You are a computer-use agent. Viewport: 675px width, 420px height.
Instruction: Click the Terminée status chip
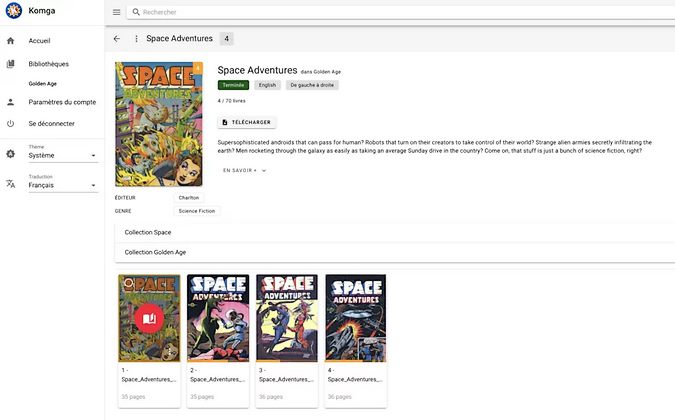pyautogui.click(x=233, y=85)
